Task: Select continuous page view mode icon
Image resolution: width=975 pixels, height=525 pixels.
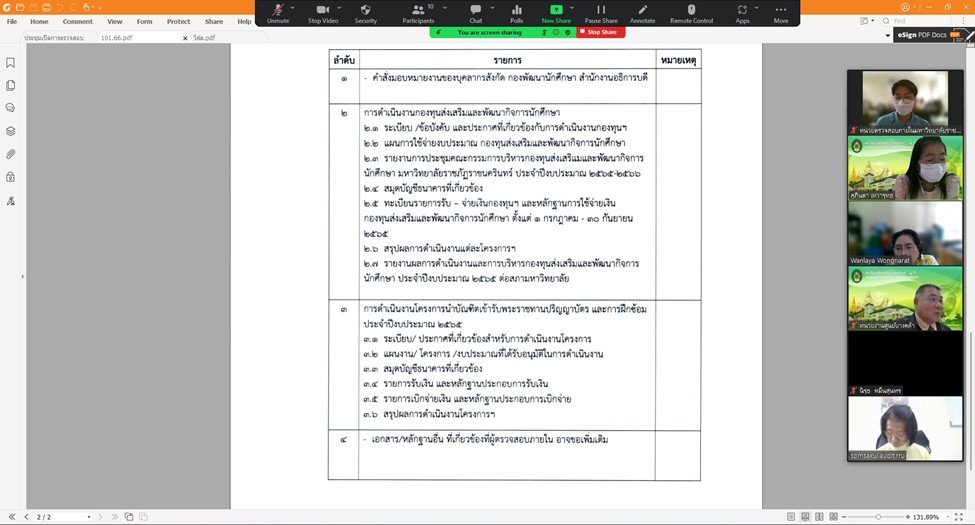Action: 805,517
